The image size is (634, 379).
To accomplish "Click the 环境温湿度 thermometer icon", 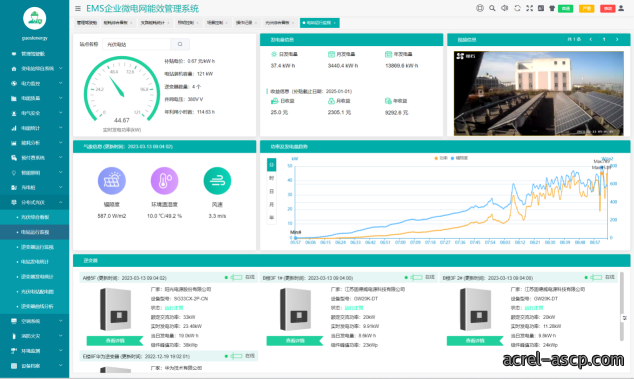I will tap(164, 181).
